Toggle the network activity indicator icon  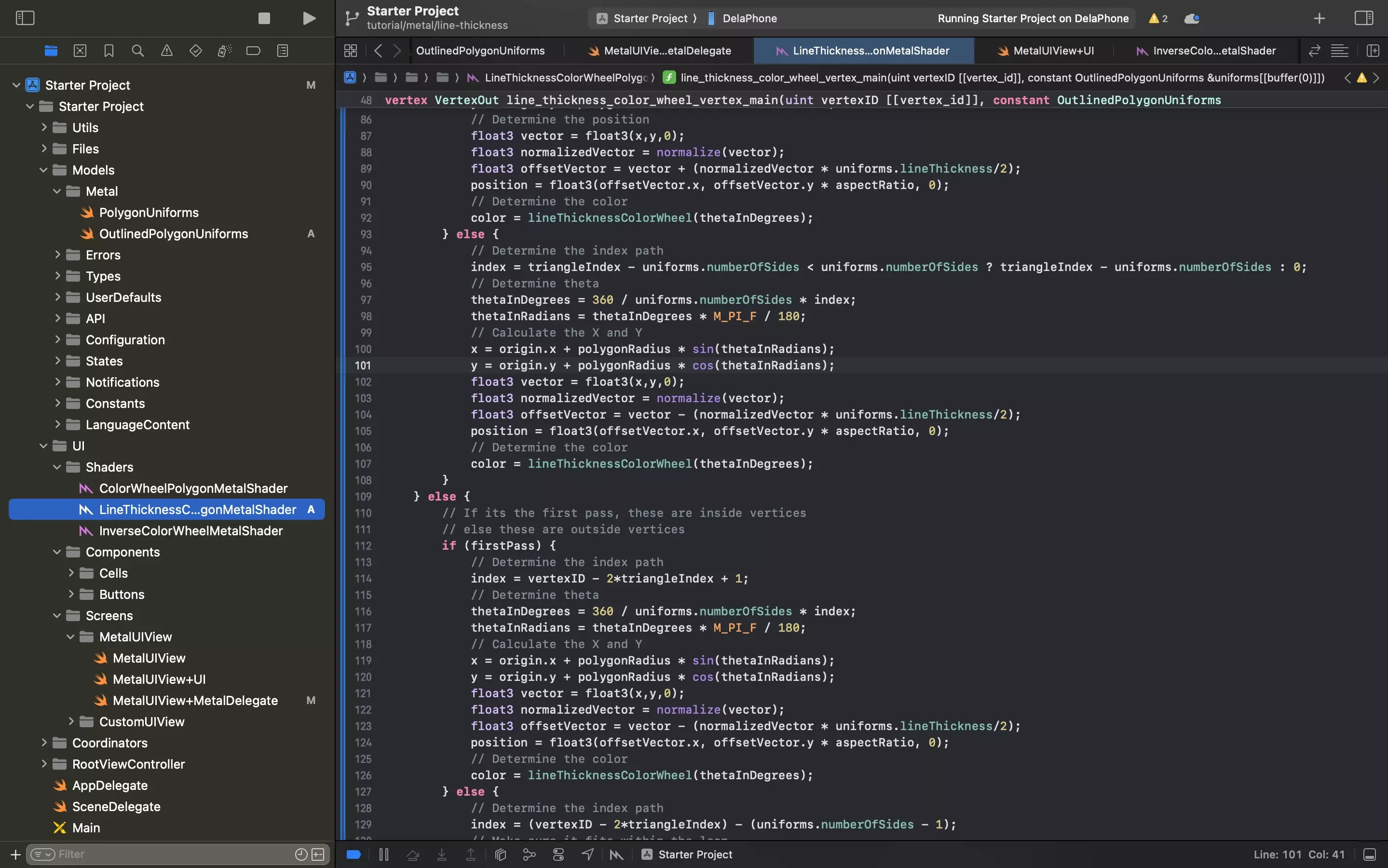(1191, 18)
